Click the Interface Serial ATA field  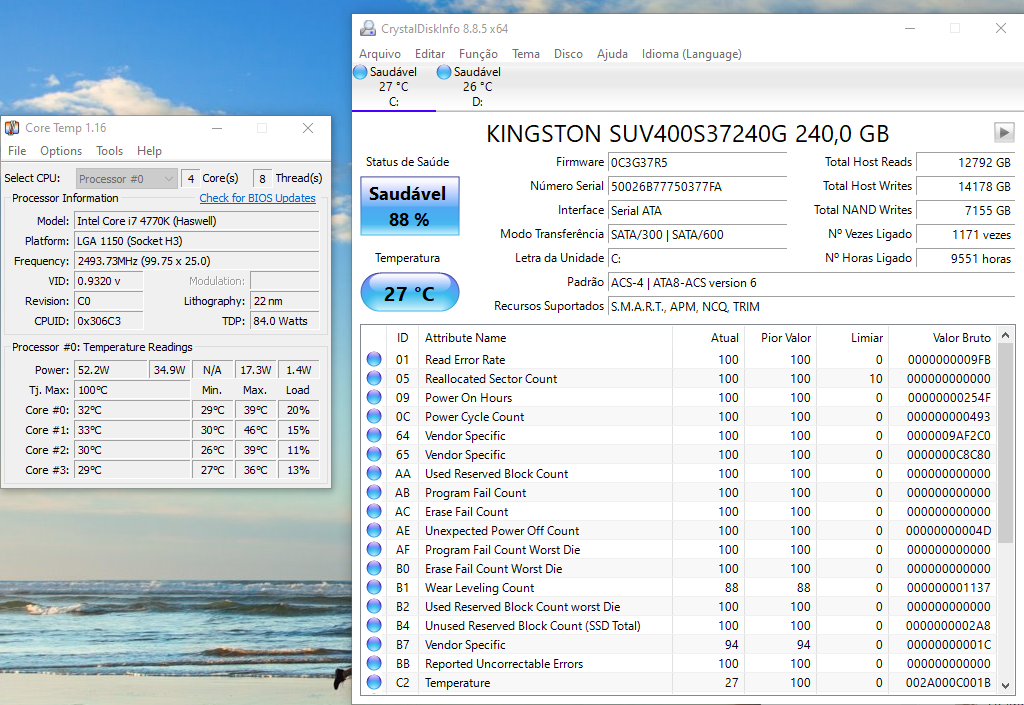click(x=697, y=211)
